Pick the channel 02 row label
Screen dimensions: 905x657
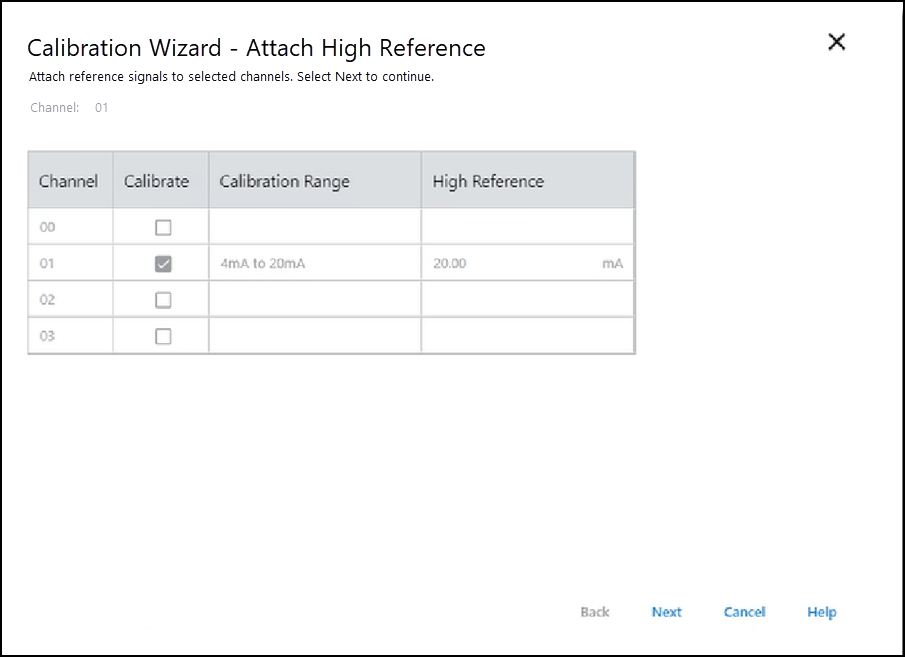(47, 300)
